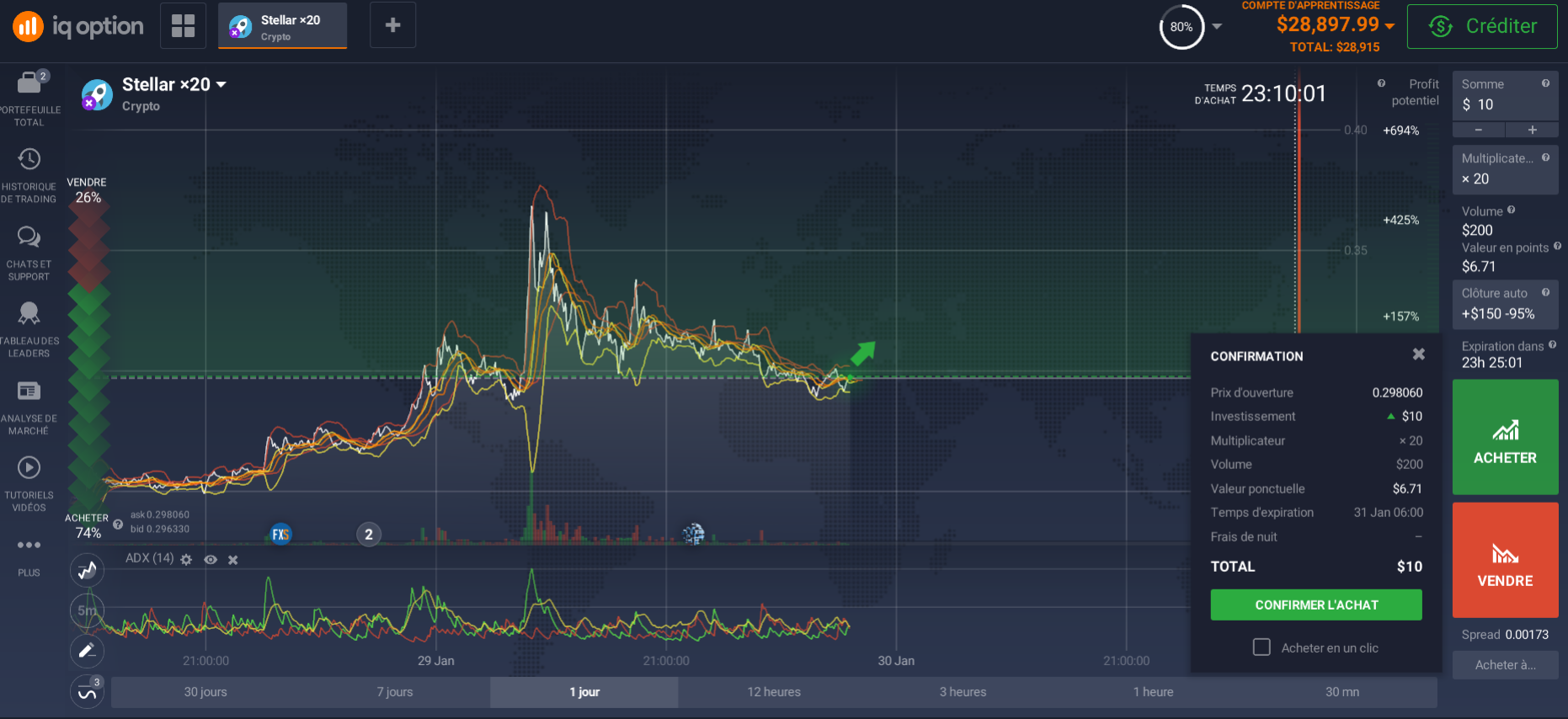Viewport: 1568px width, 719px height.
Task: Remove the ADX (14) indicator
Action: coord(233,560)
